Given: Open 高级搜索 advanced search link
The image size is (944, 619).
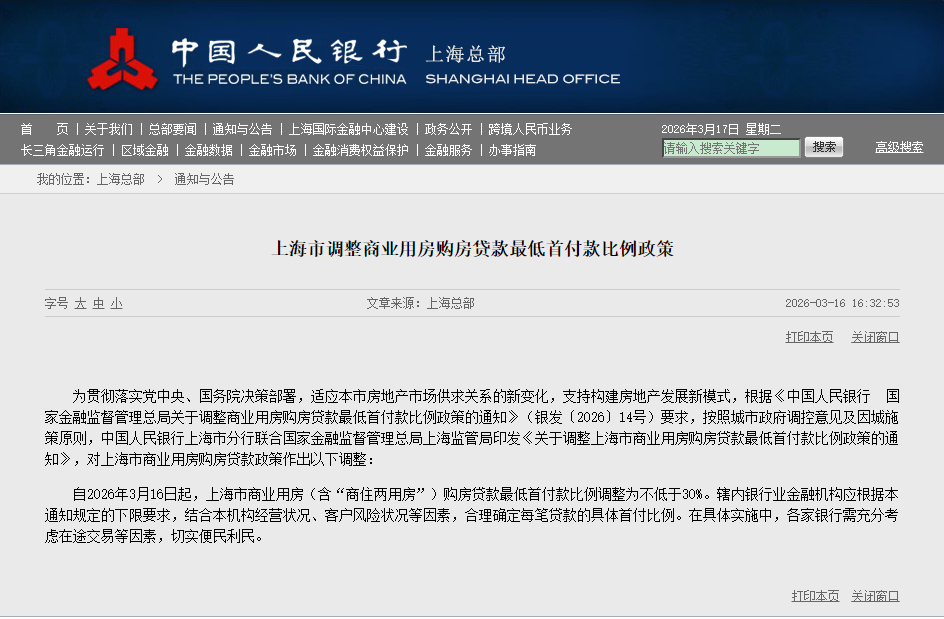Looking at the screenshot, I should pos(899,147).
